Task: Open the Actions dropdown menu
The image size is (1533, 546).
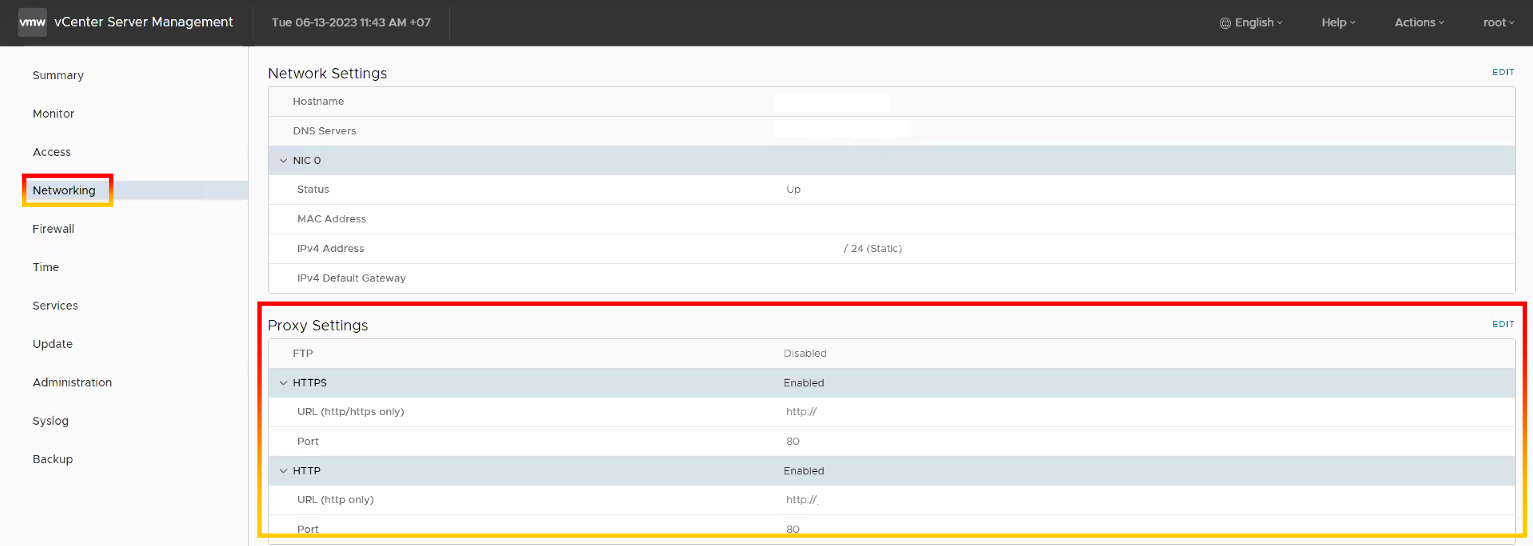Action: 1419,23
